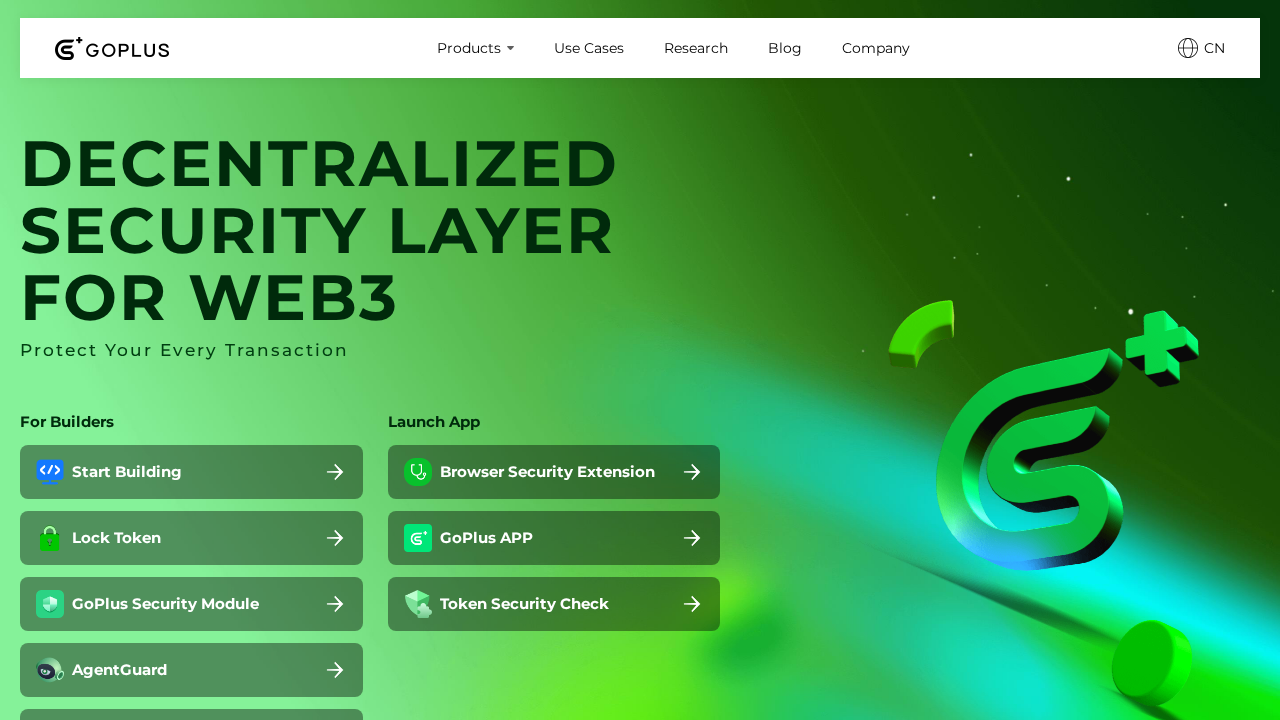Click the Token Security Check cube icon

[x=418, y=604]
